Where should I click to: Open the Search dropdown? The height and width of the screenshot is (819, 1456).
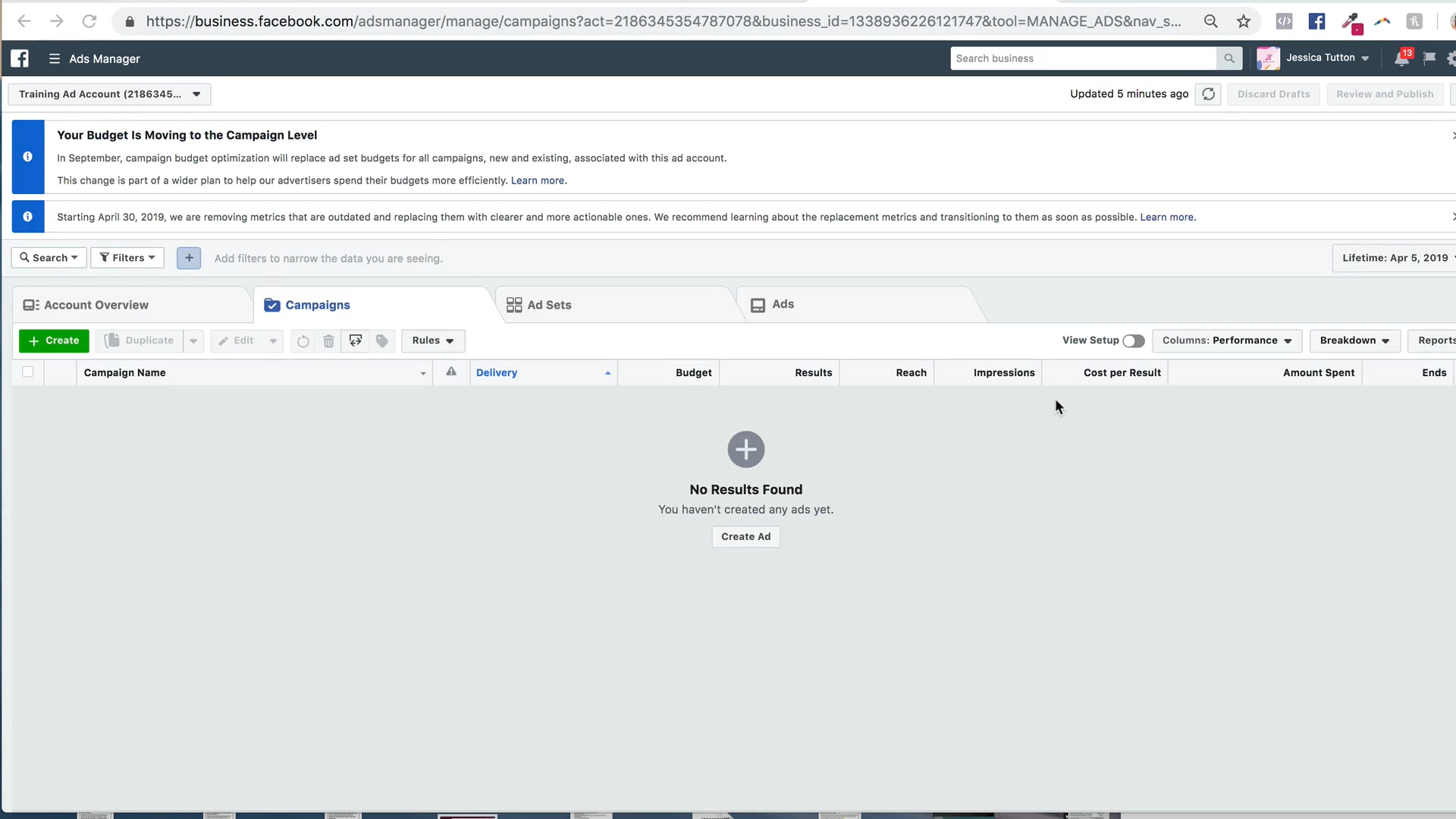(49, 258)
